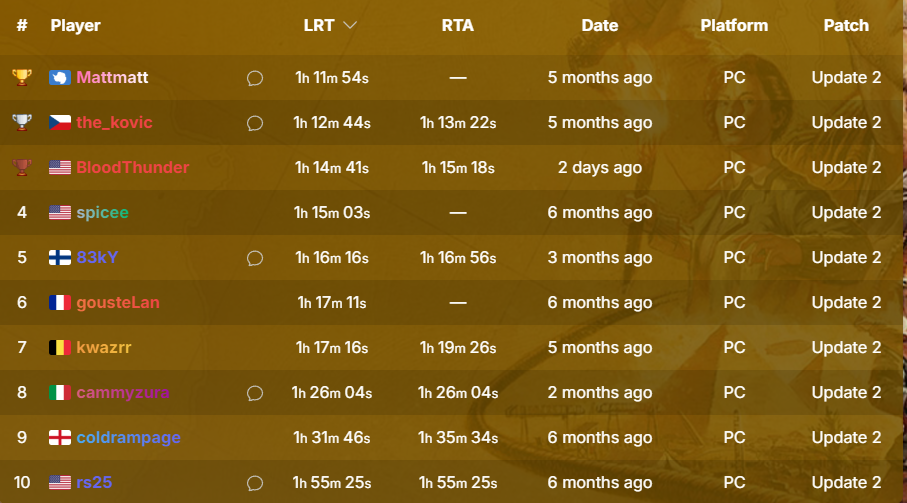This screenshot has width=907, height=503.
Task: Sort by the Platform column header
Action: point(734,25)
